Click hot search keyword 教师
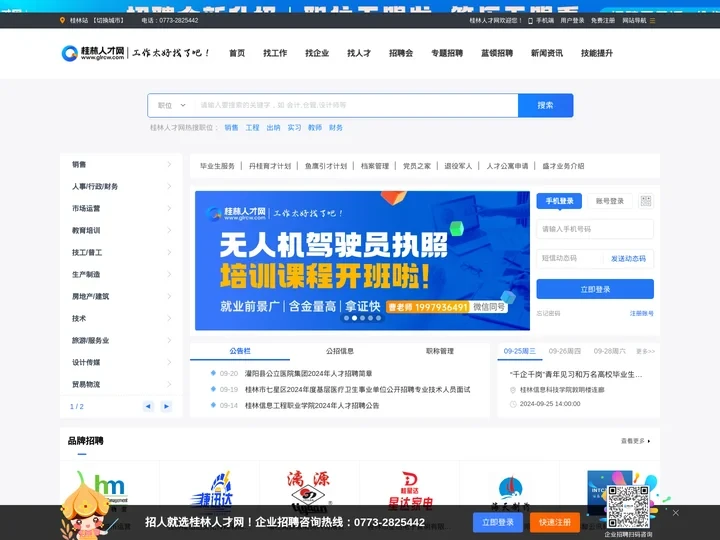 (x=315, y=128)
